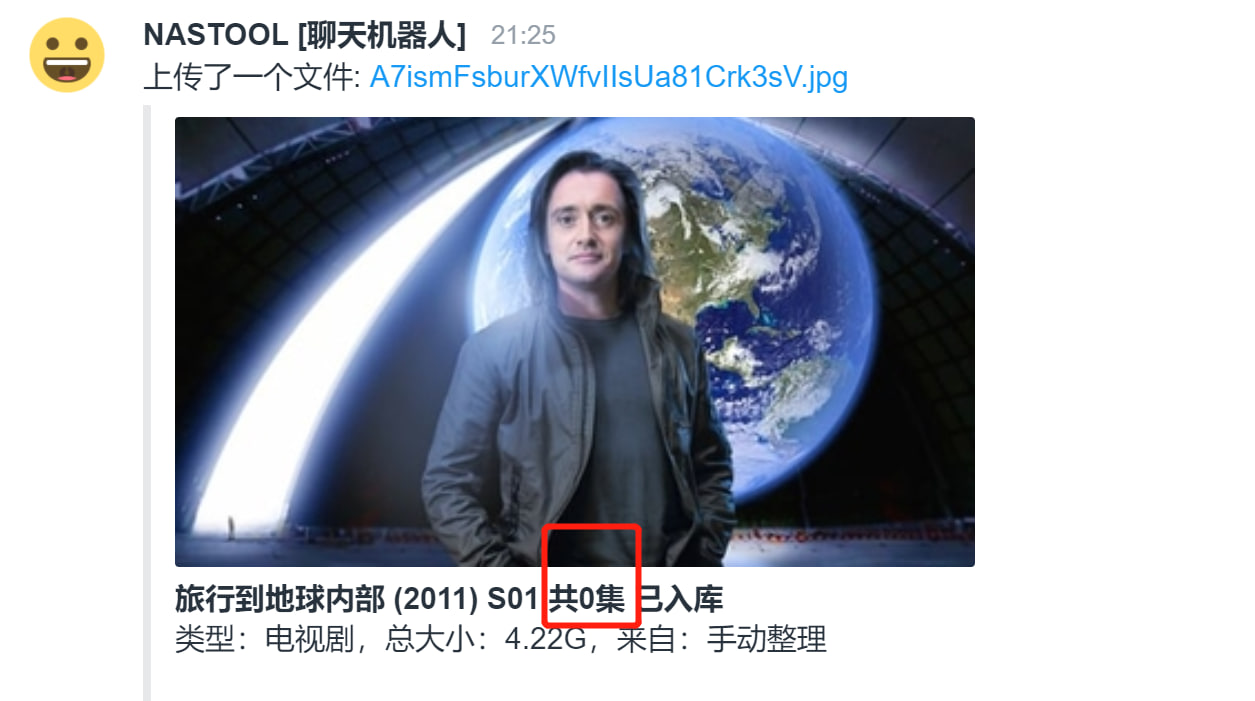This screenshot has width=1255, height=701.
Task: Click the highlighted 共0集 text
Action: [587, 599]
